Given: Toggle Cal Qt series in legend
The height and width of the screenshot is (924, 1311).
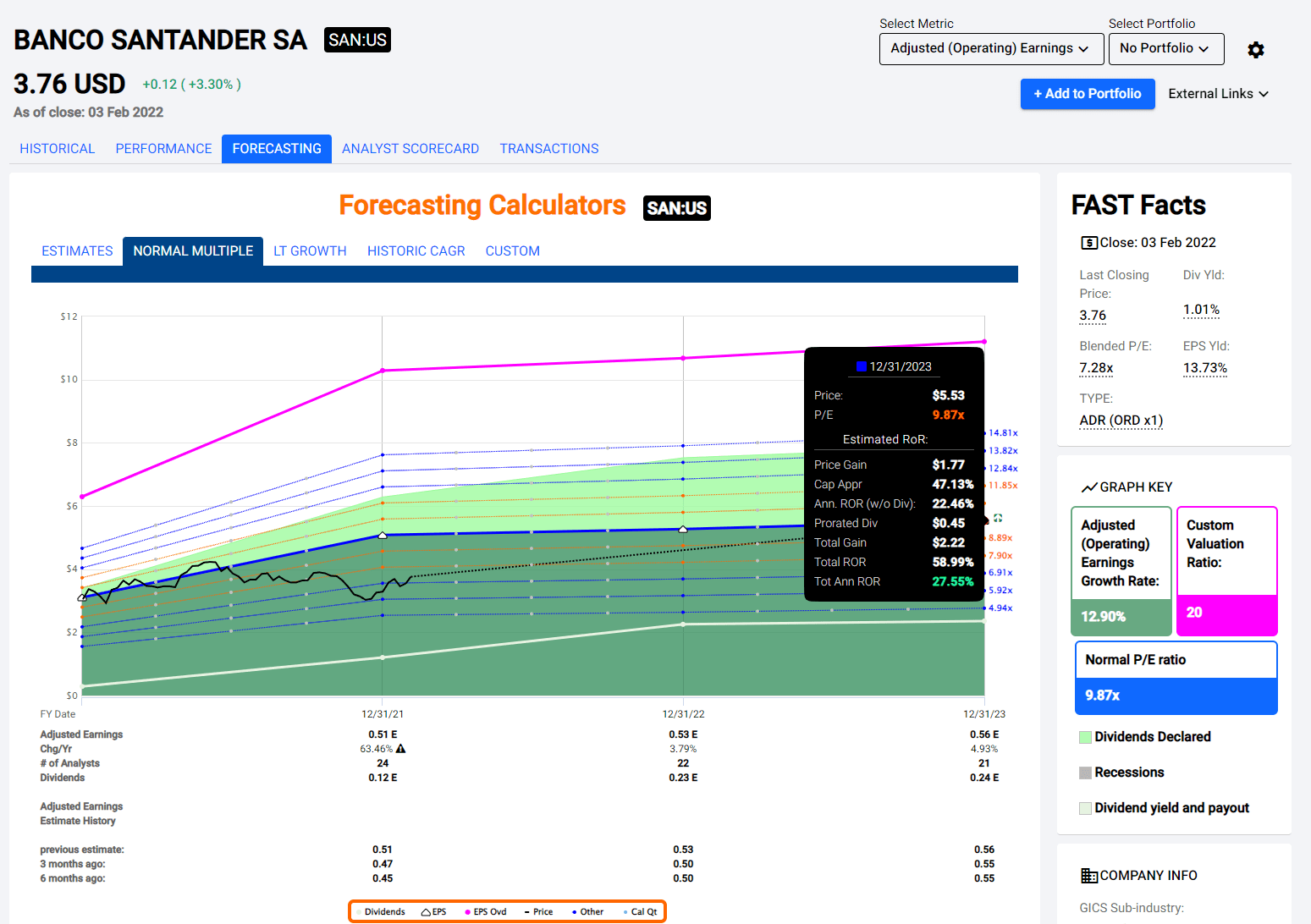Looking at the screenshot, I should click(640, 912).
